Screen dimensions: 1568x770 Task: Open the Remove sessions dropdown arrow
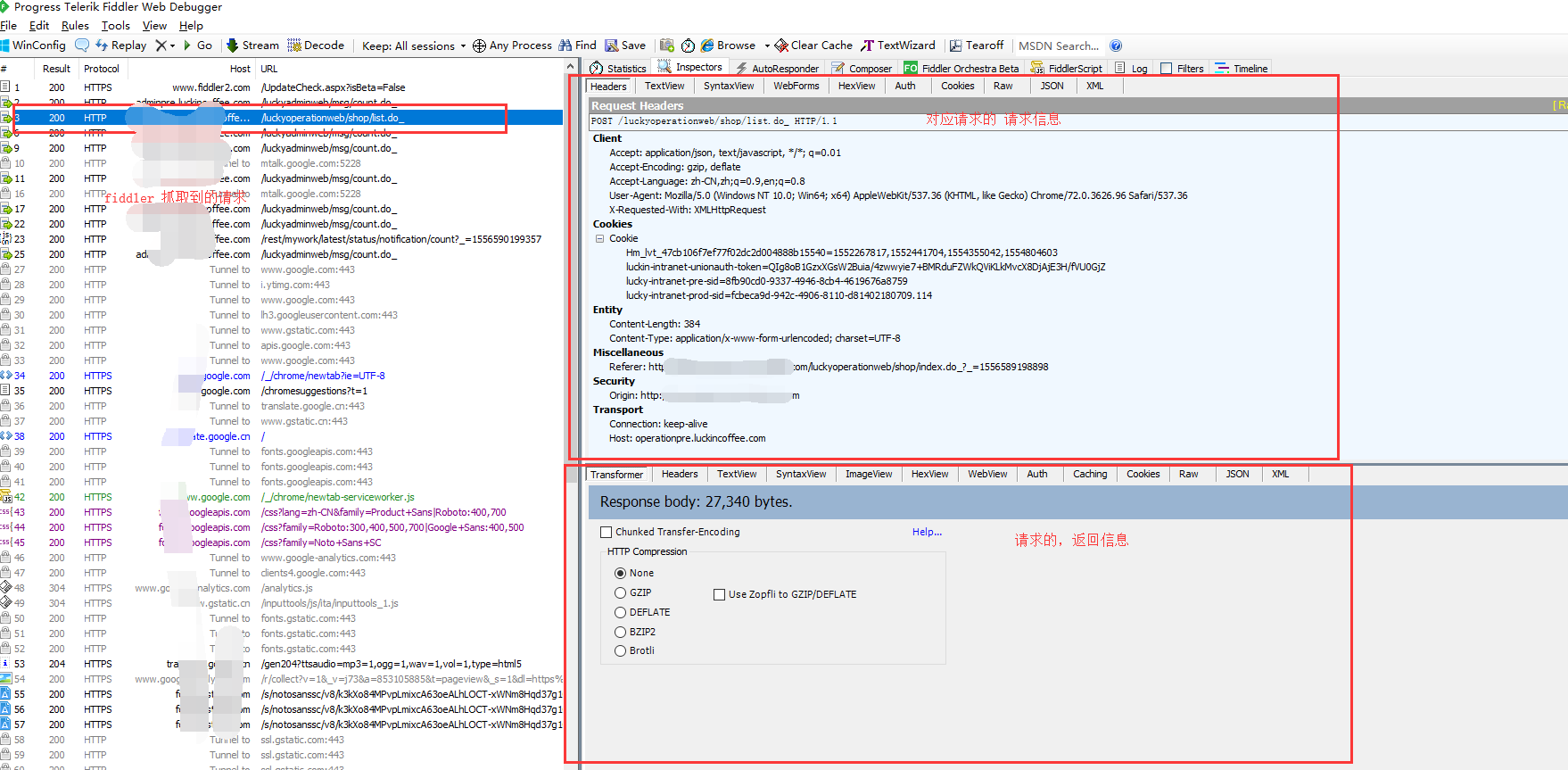click(x=172, y=46)
